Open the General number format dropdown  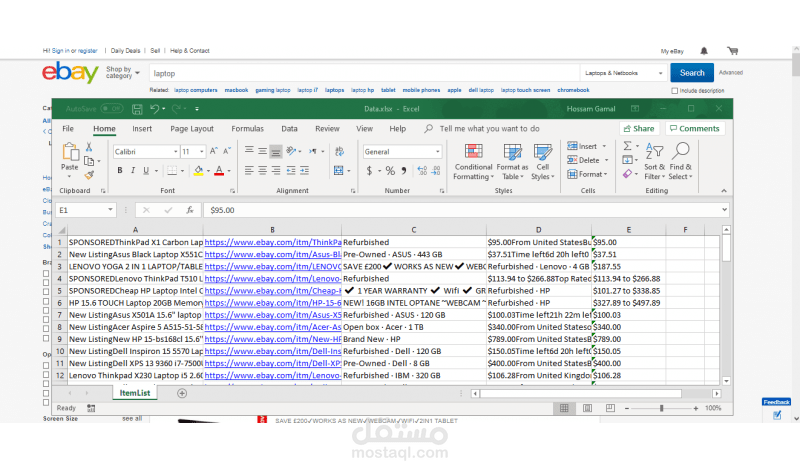(437, 152)
